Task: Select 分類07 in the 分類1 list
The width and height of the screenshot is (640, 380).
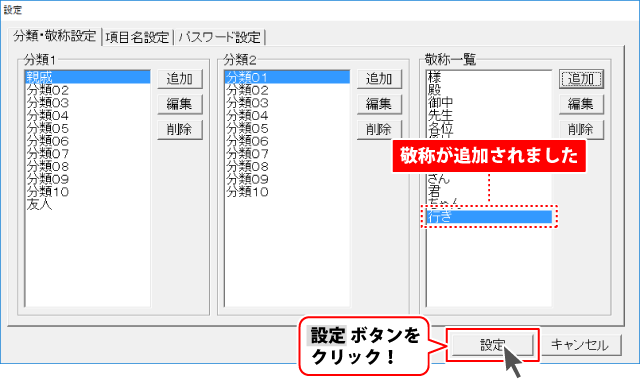Action: click(x=88, y=153)
